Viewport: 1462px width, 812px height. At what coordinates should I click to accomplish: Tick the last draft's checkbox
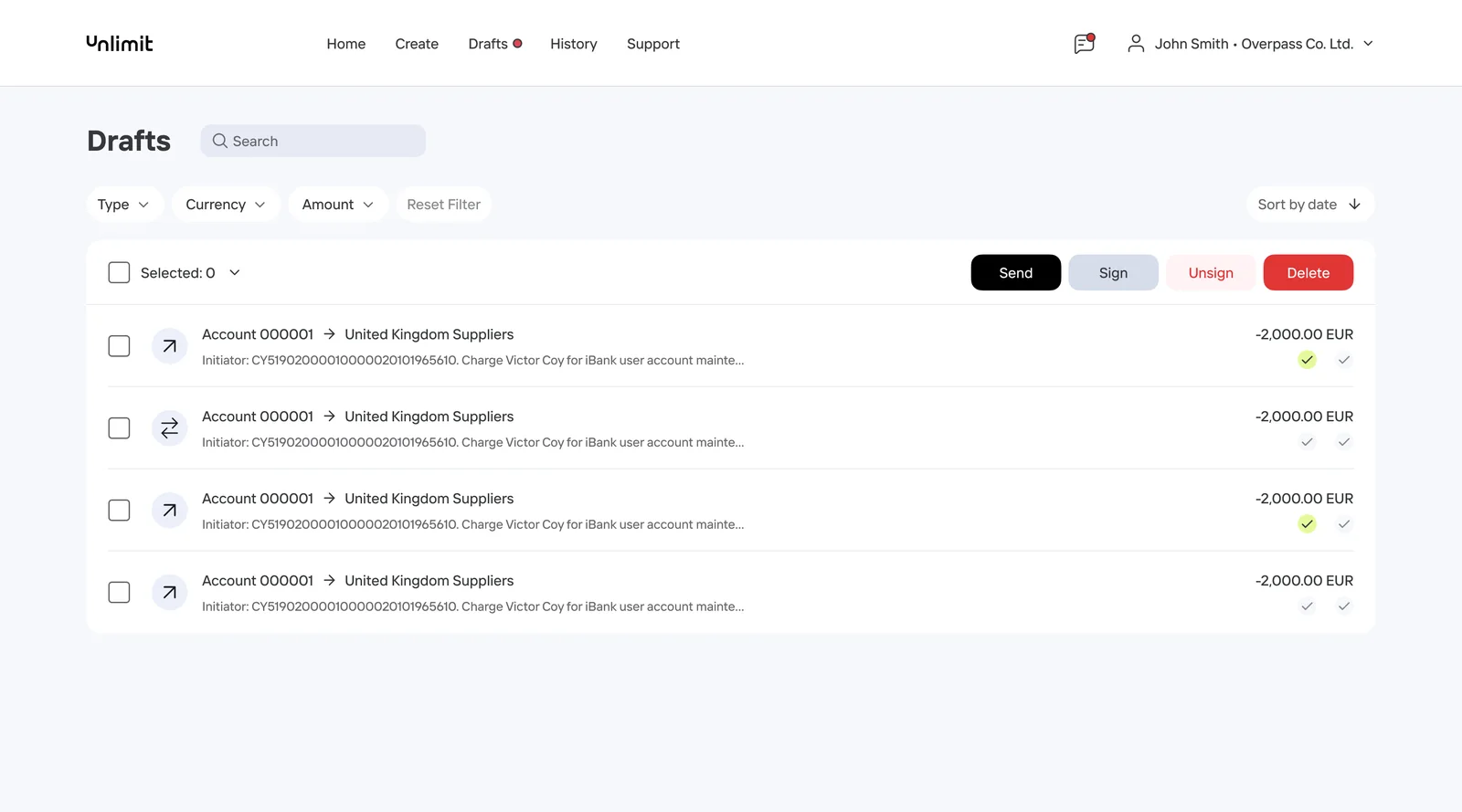click(119, 593)
